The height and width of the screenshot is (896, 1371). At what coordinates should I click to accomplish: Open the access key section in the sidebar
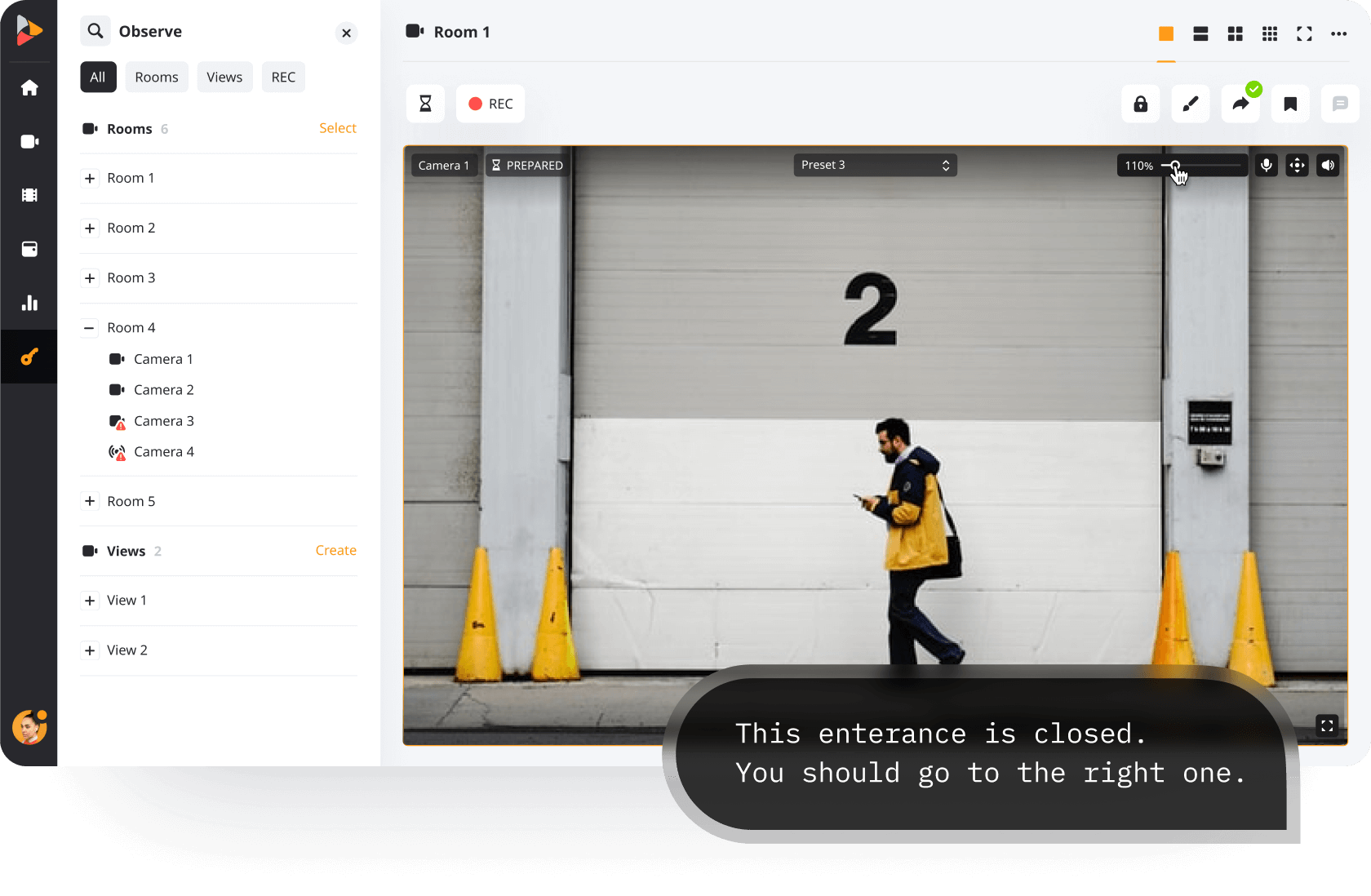coord(29,357)
